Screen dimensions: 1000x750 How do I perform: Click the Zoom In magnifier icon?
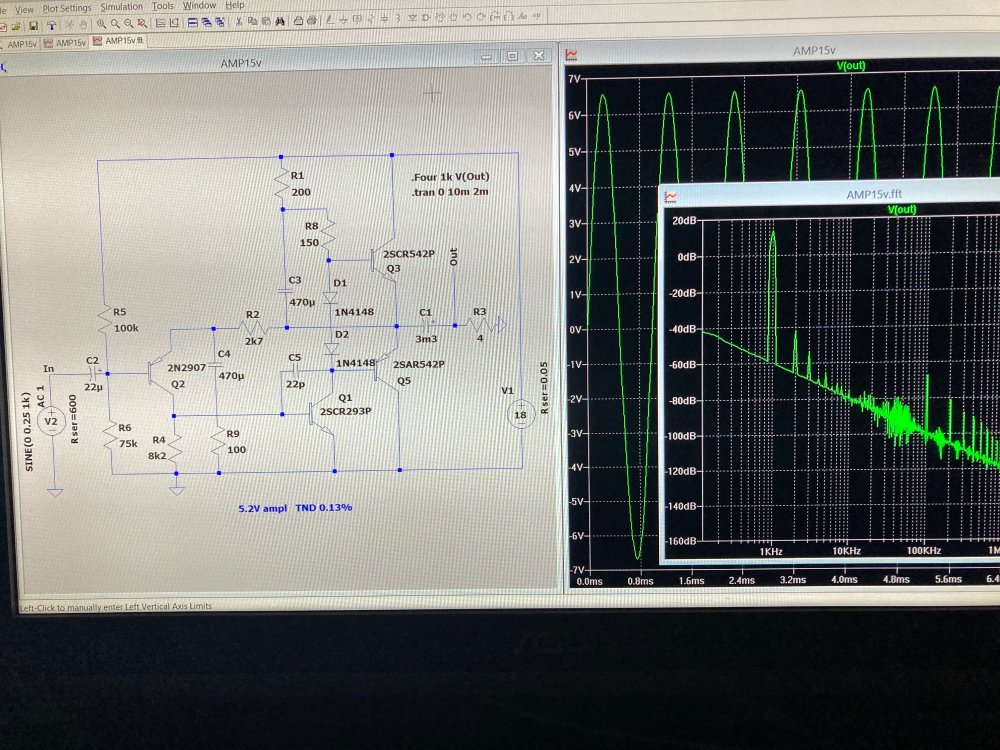(x=103, y=23)
